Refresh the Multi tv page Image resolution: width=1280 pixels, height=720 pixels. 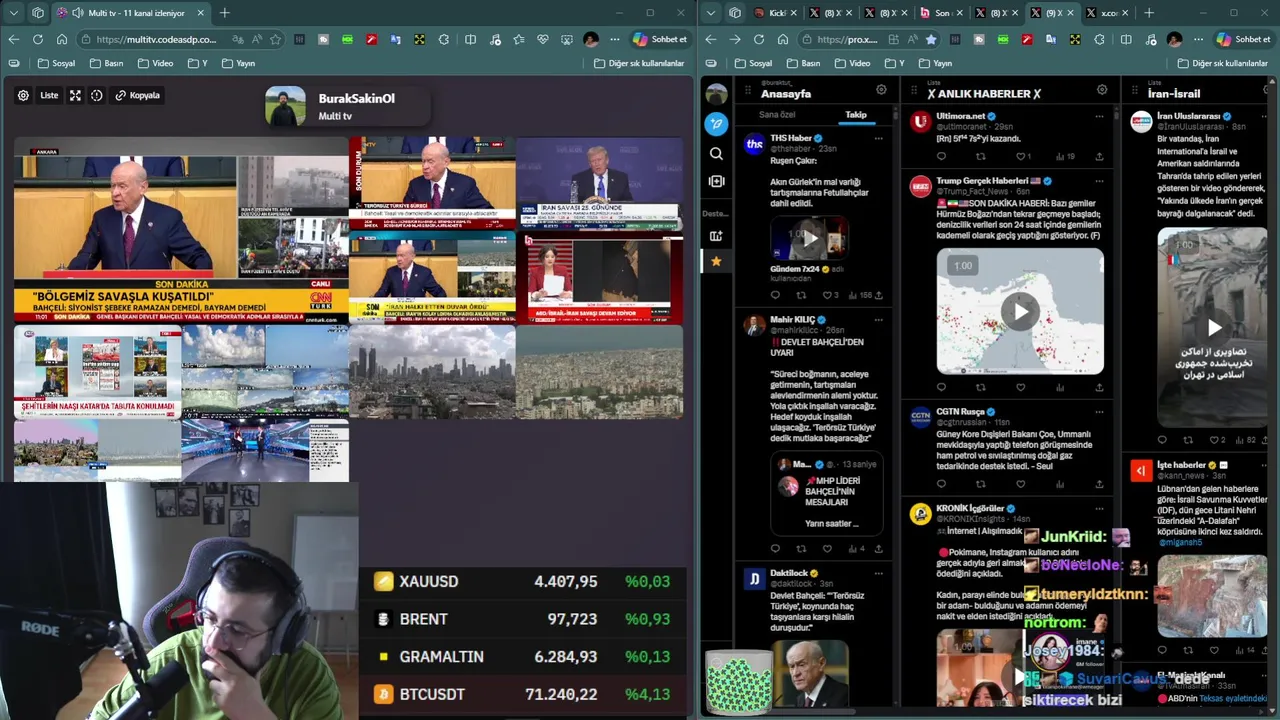coord(37,39)
